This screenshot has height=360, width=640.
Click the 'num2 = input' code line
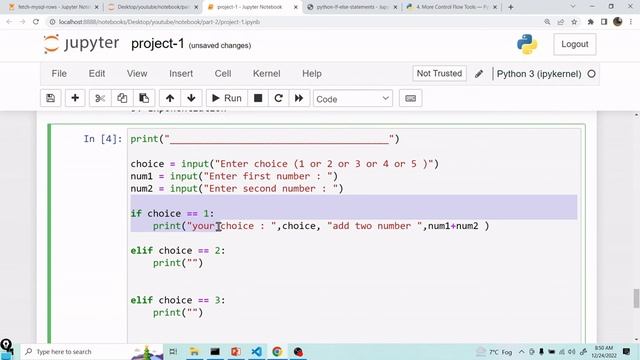(237, 189)
